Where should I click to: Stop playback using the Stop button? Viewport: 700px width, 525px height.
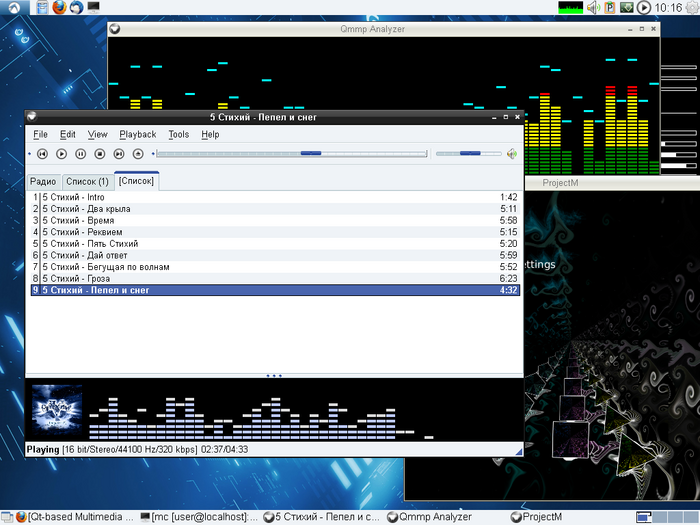tap(99, 154)
